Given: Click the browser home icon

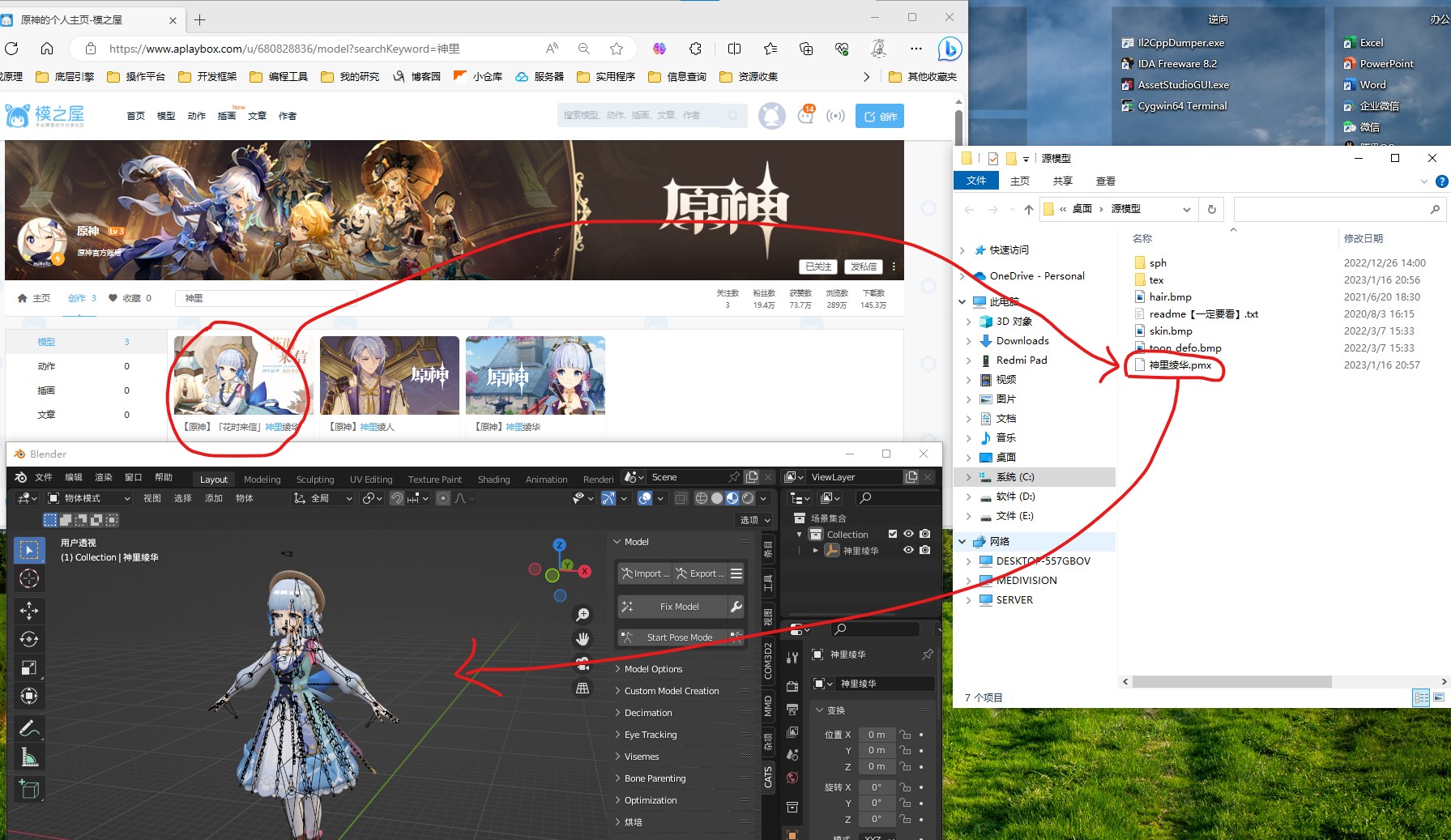Looking at the screenshot, I should click(47, 49).
